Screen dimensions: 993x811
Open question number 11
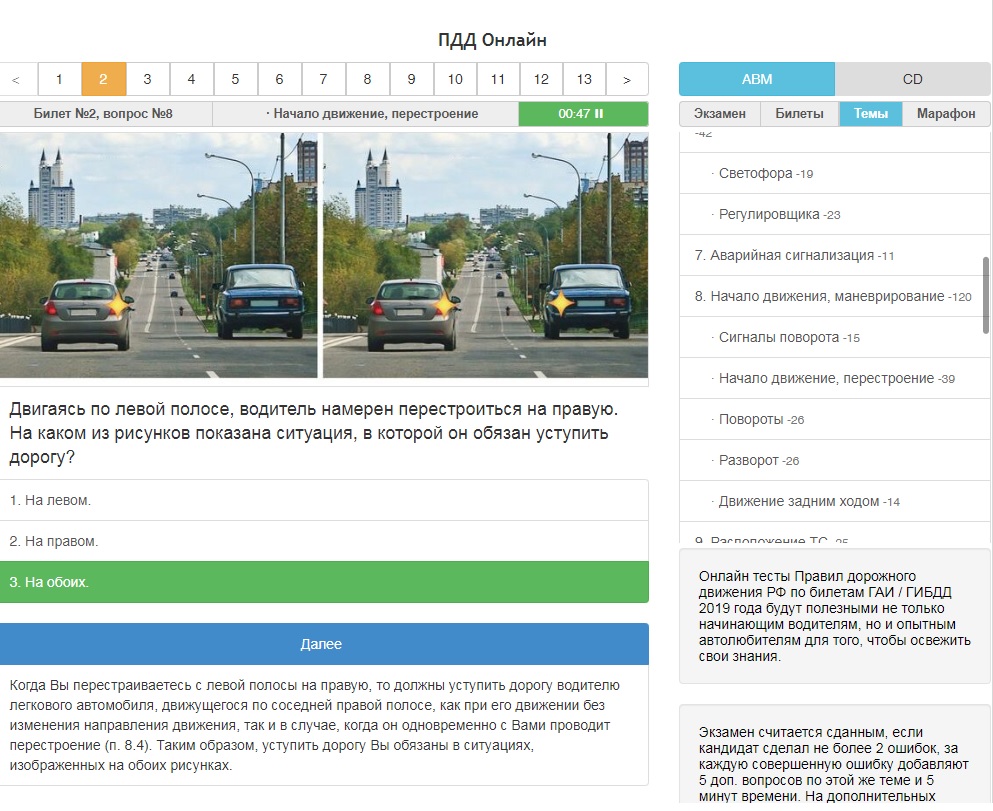[498, 79]
